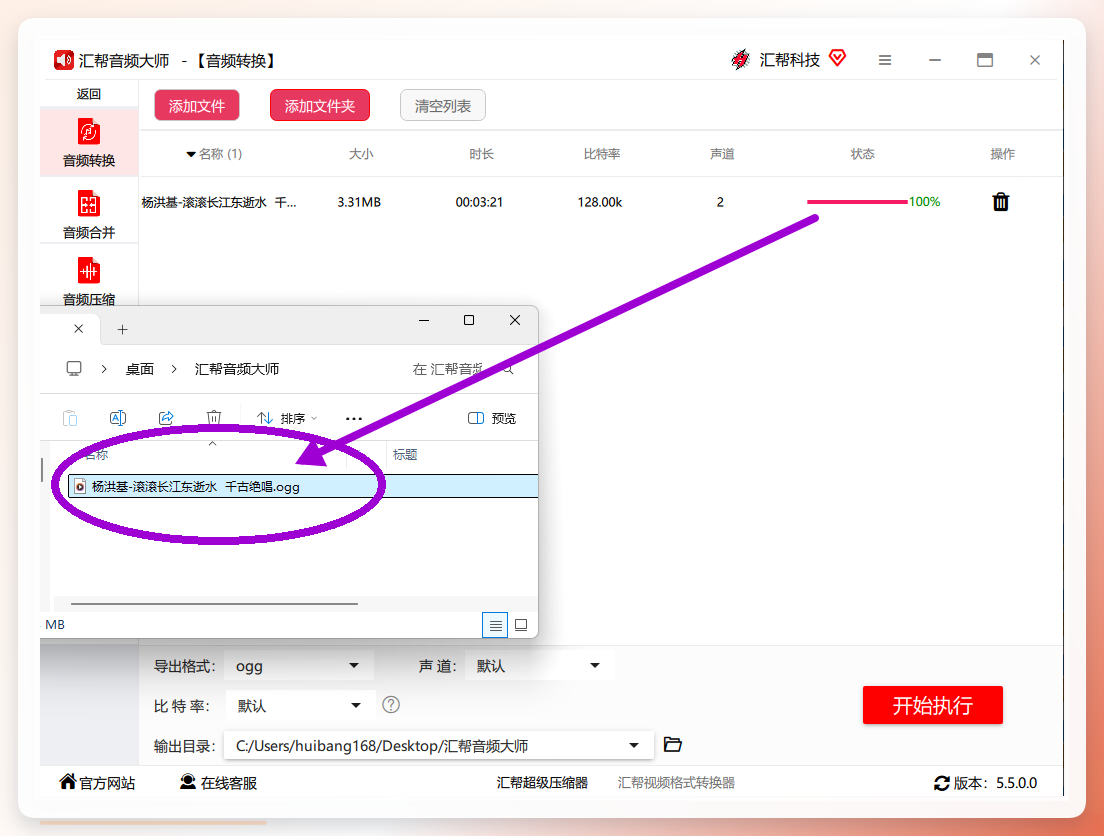Viewport: 1104px width, 836px height.
Task: Open the bitrate help question mark
Action: coord(391,705)
